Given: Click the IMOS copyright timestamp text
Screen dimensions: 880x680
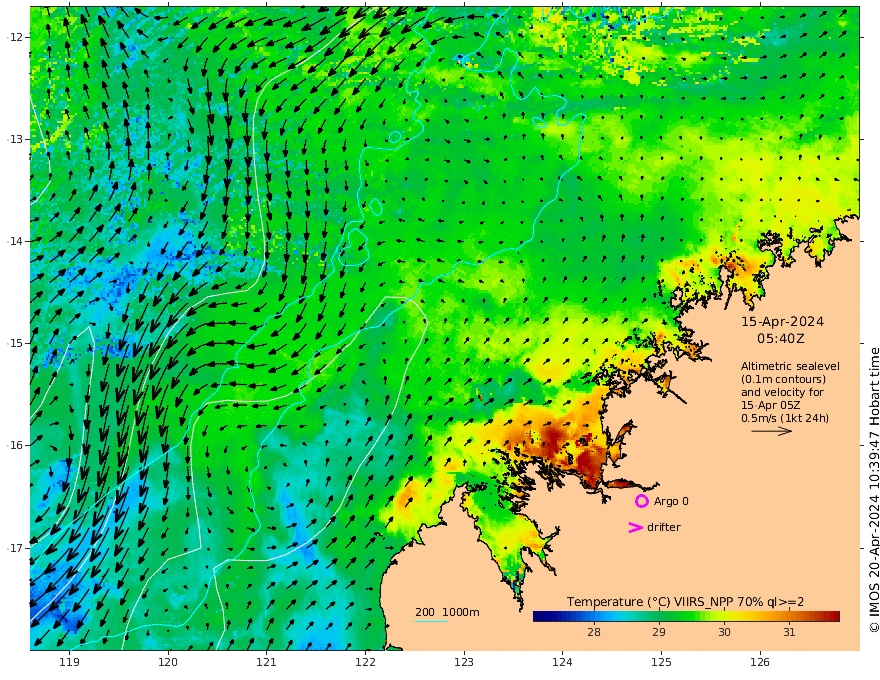Looking at the screenshot, I should pyautogui.click(x=874, y=490).
